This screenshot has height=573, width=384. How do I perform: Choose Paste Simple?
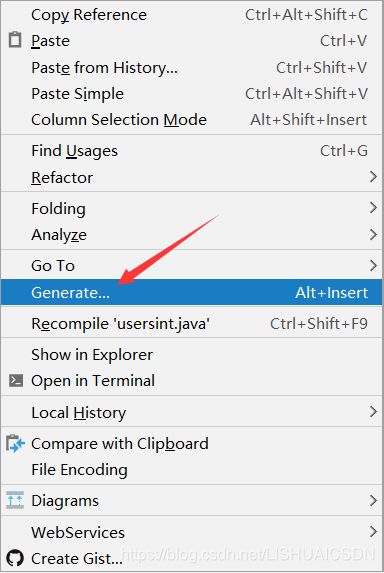click(191, 94)
